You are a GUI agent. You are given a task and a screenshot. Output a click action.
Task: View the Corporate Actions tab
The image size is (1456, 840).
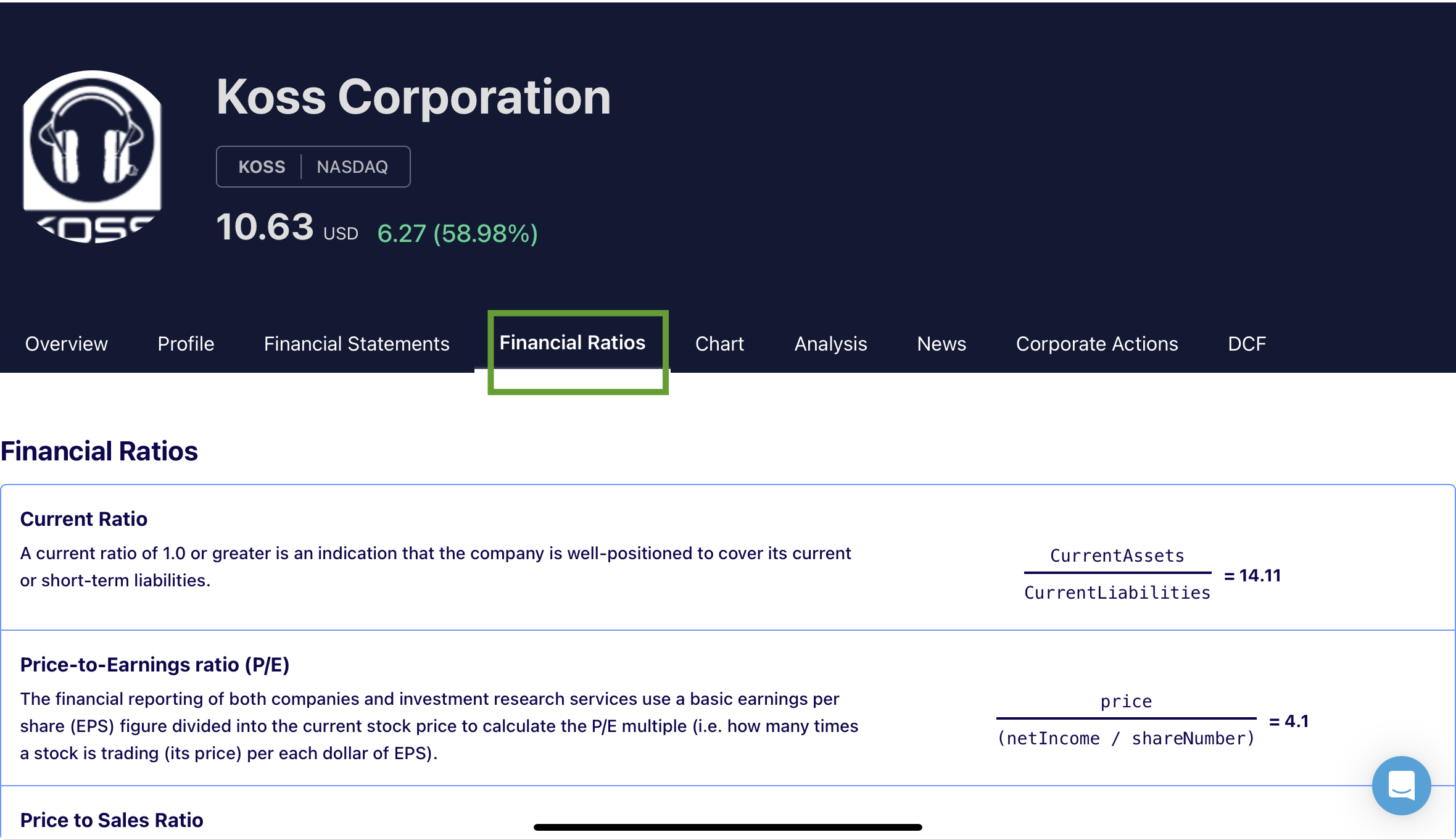[1097, 344]
